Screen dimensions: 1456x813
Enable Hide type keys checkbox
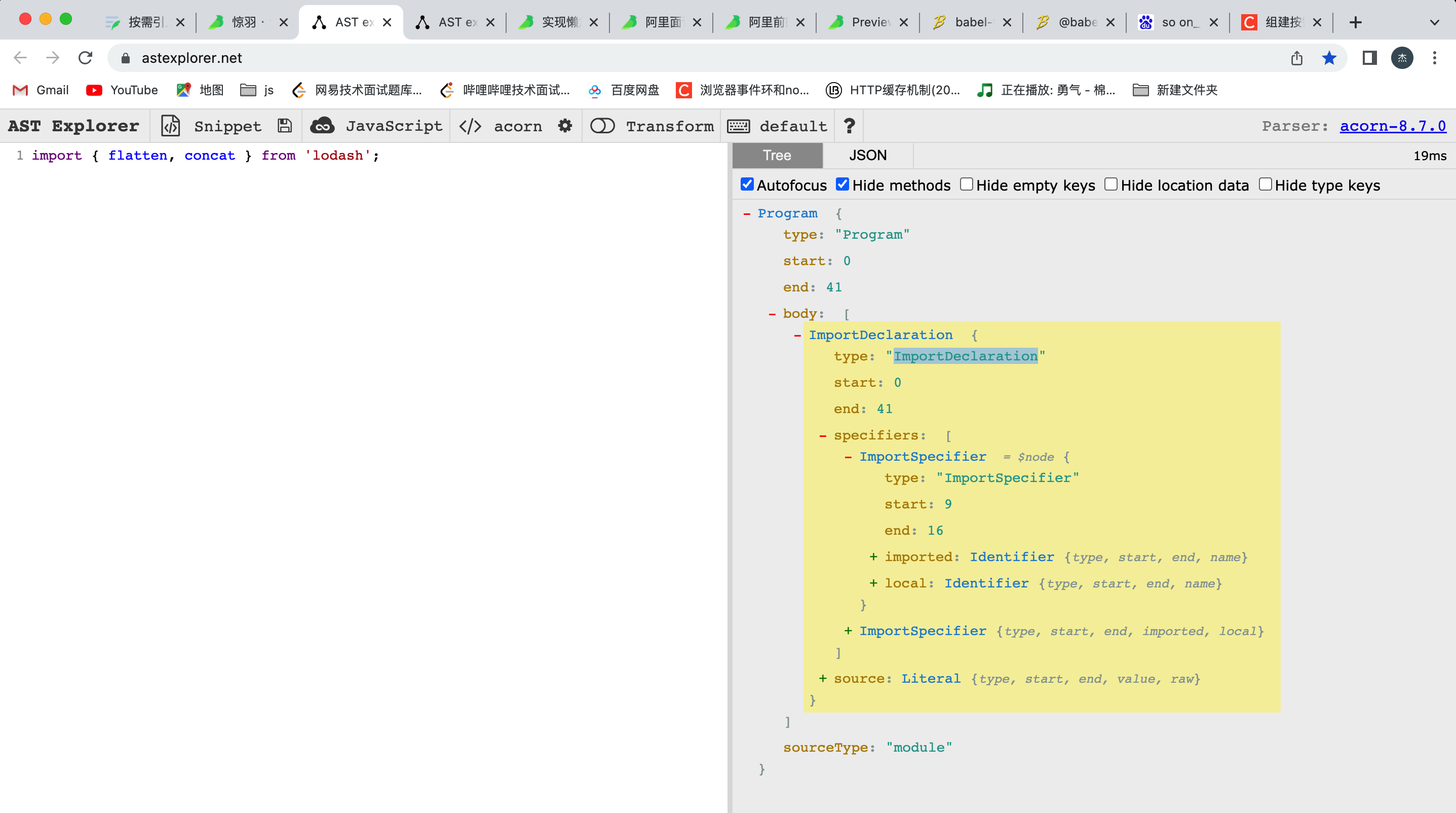(1265, 184)
